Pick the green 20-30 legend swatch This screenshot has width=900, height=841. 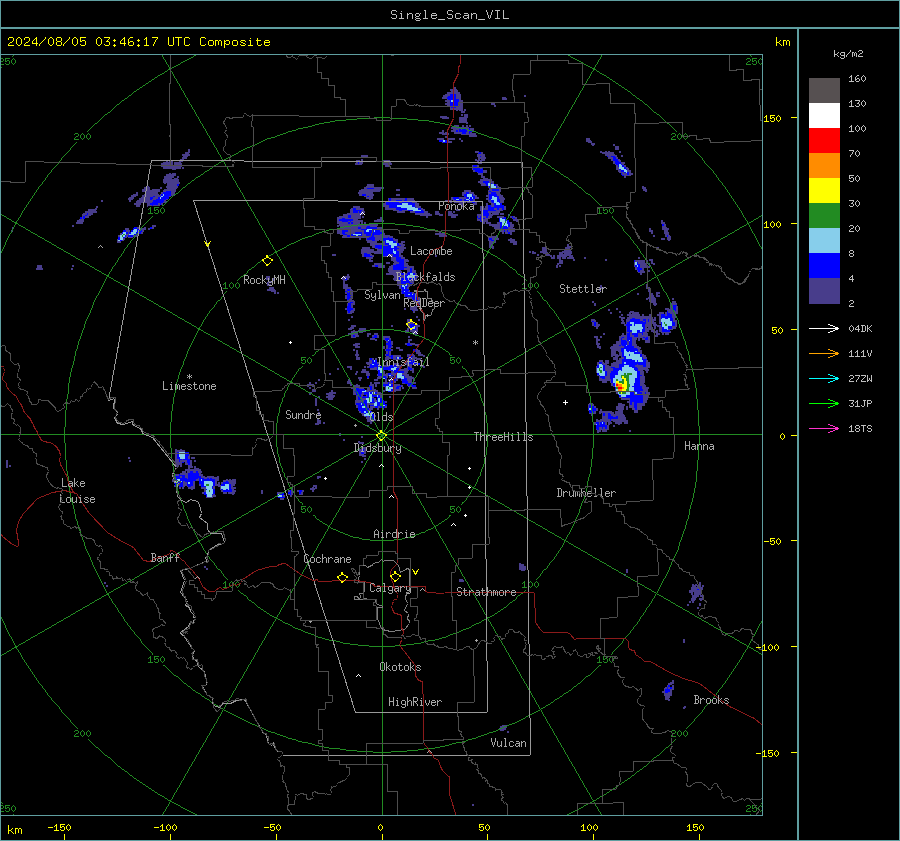(824, 216)
